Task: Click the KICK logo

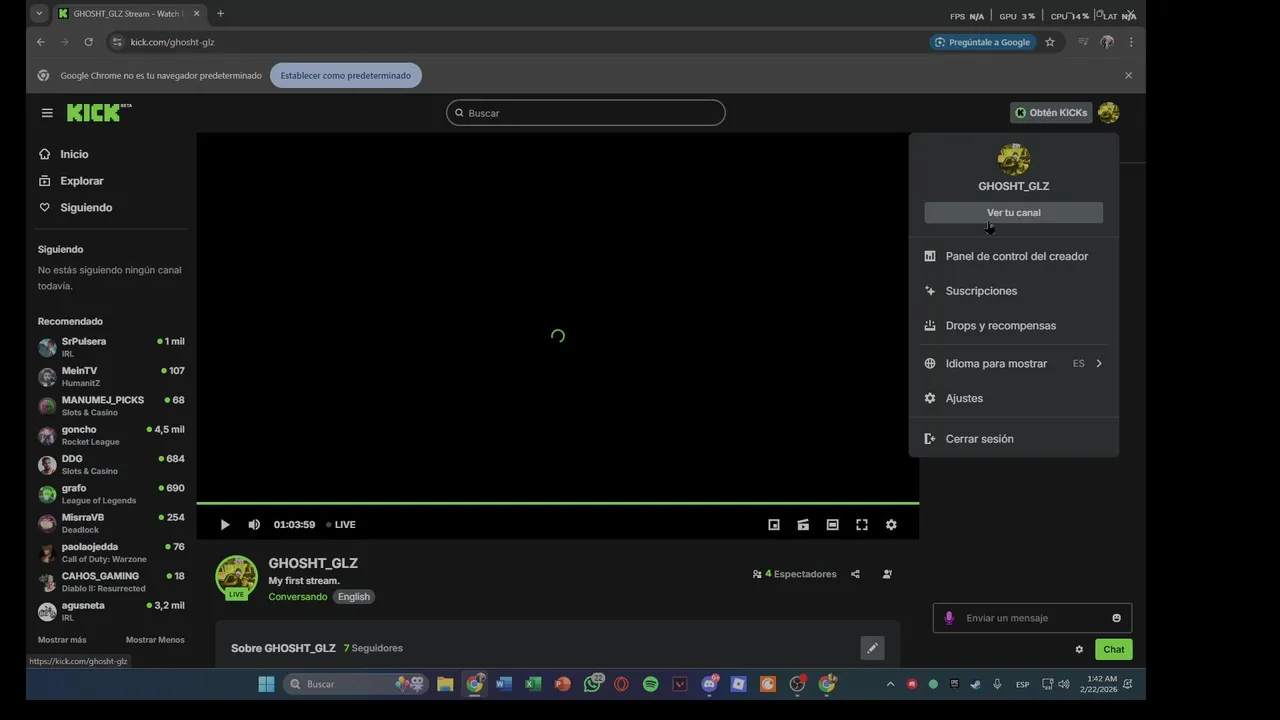Action: pos(98,113)
